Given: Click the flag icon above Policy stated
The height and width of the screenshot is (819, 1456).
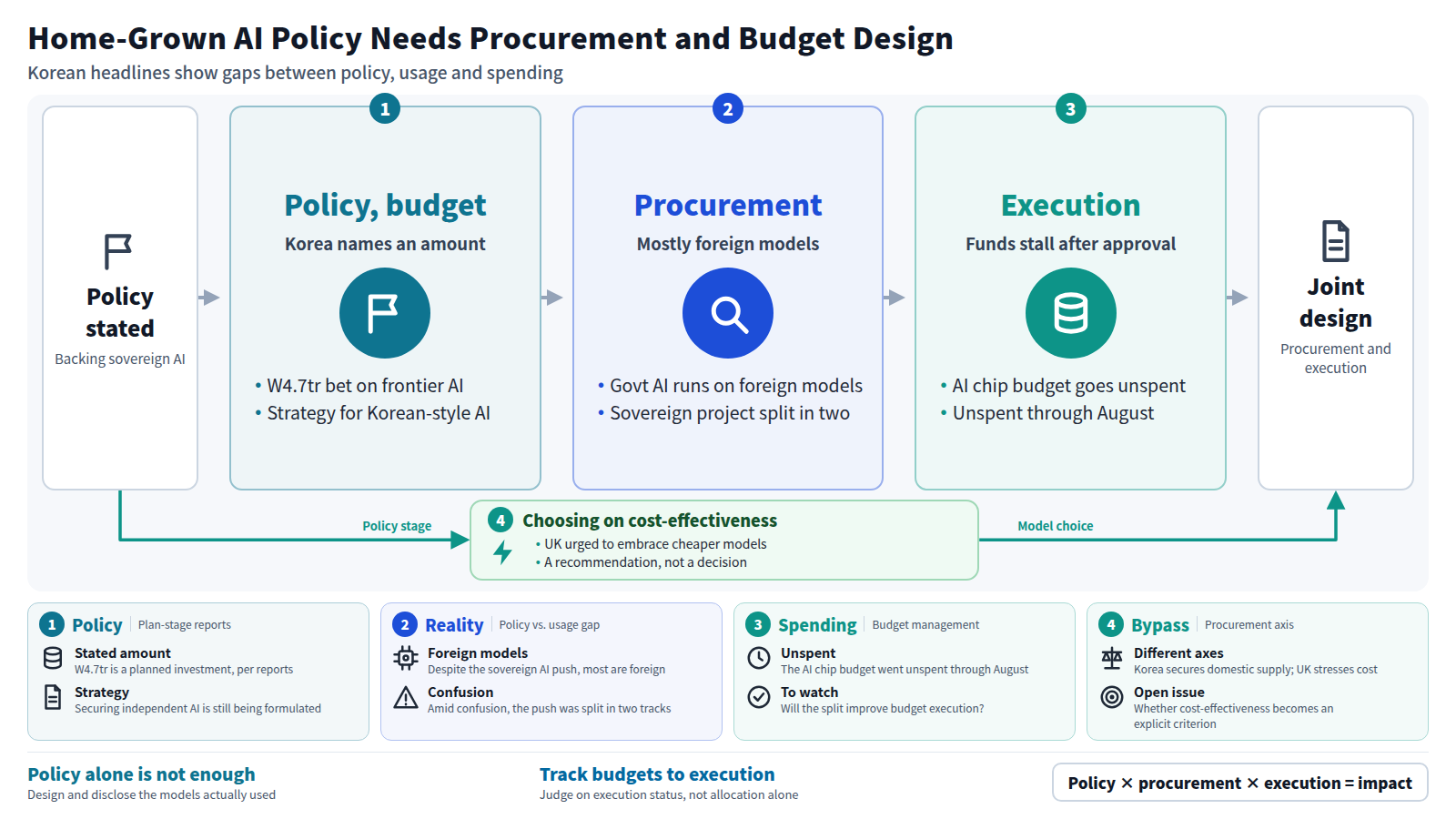Looking at the screenshot, I should pyautogui.click(x=118, y=252).
